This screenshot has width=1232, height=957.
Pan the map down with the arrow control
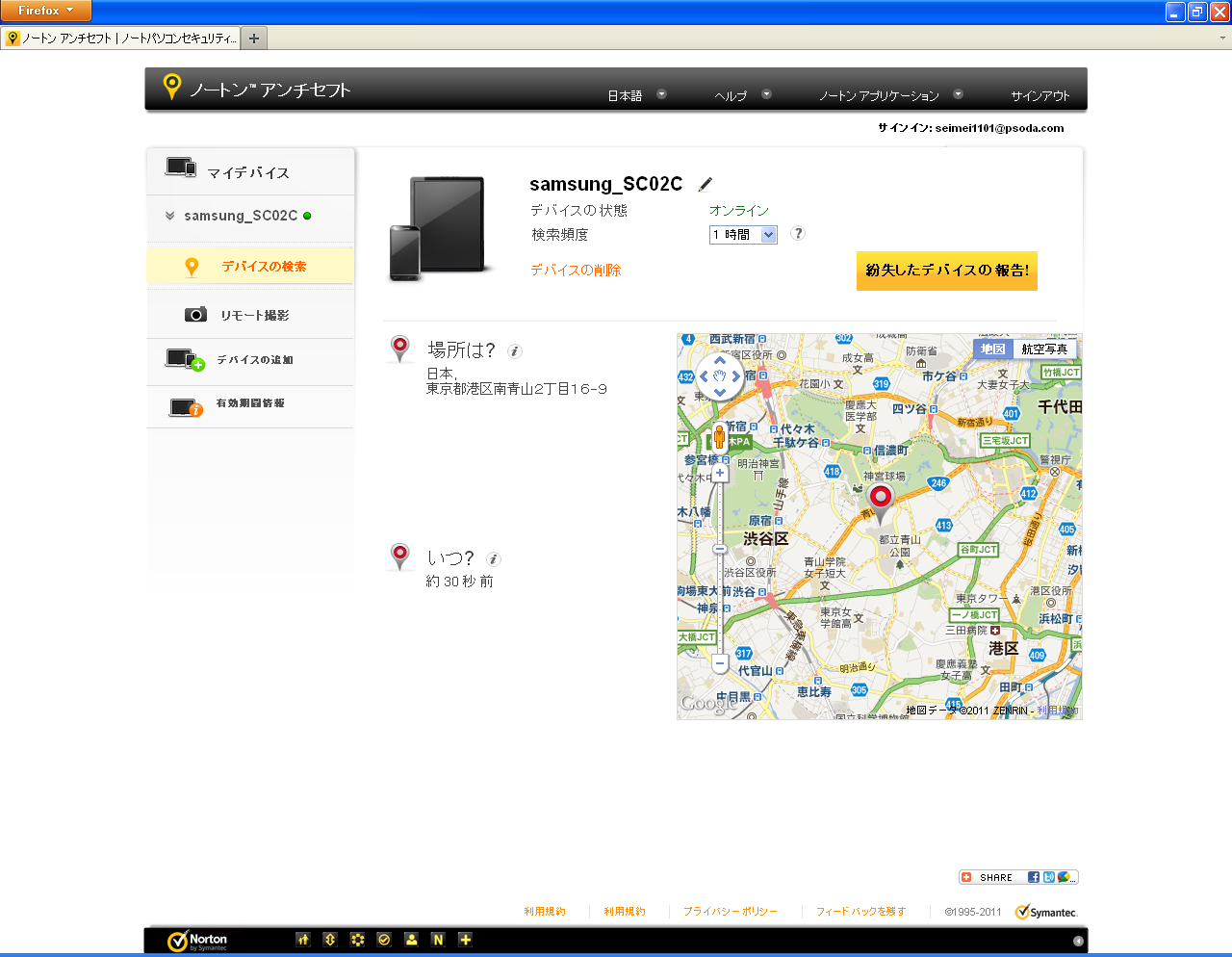pyautogui.click(x=719, y=393)
